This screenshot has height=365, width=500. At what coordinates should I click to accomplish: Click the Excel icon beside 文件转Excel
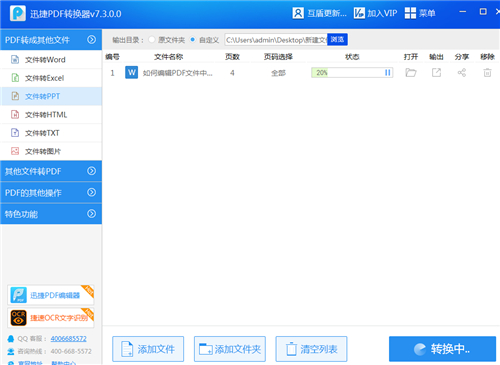[15, 78]
